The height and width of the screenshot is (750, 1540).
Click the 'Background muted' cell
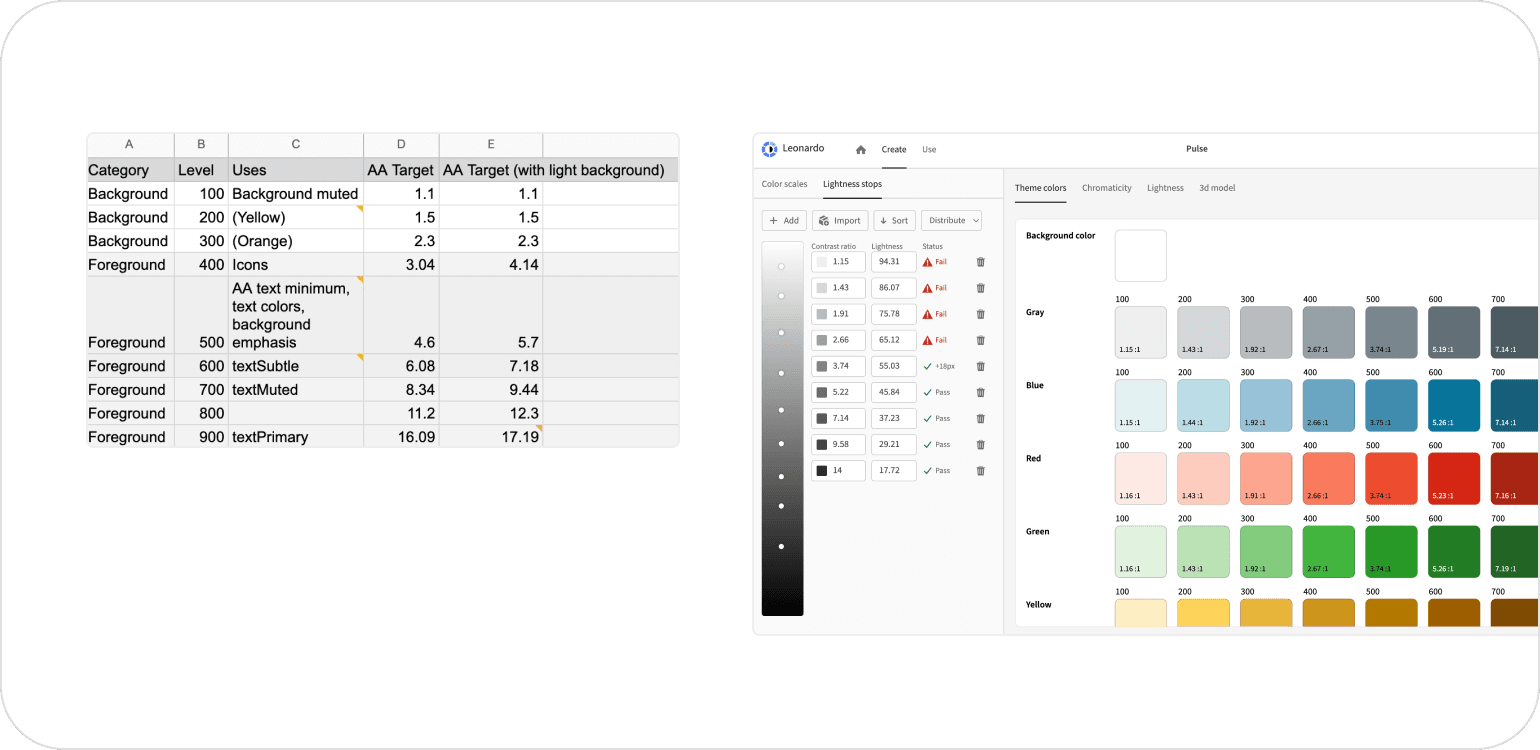(x=296, y=194)
